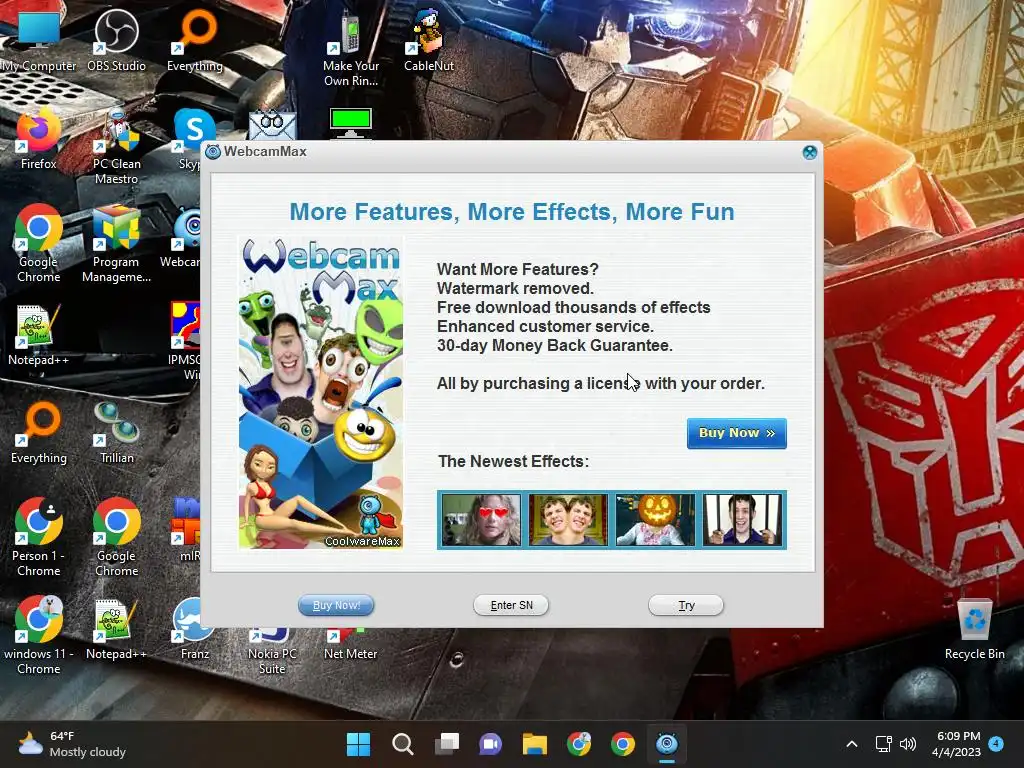This screenshot has height=768, width=1024.
Task: Open Program Management desktop icon
Action: 116,243
